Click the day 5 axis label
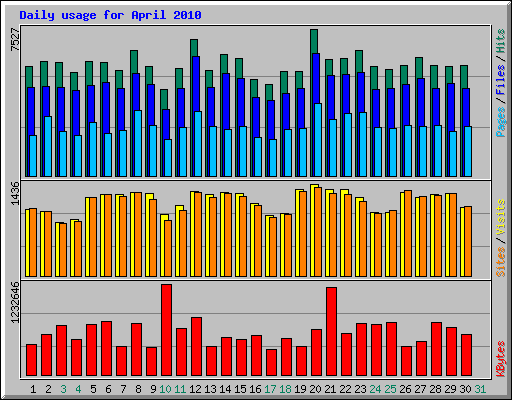 (93, 389)
